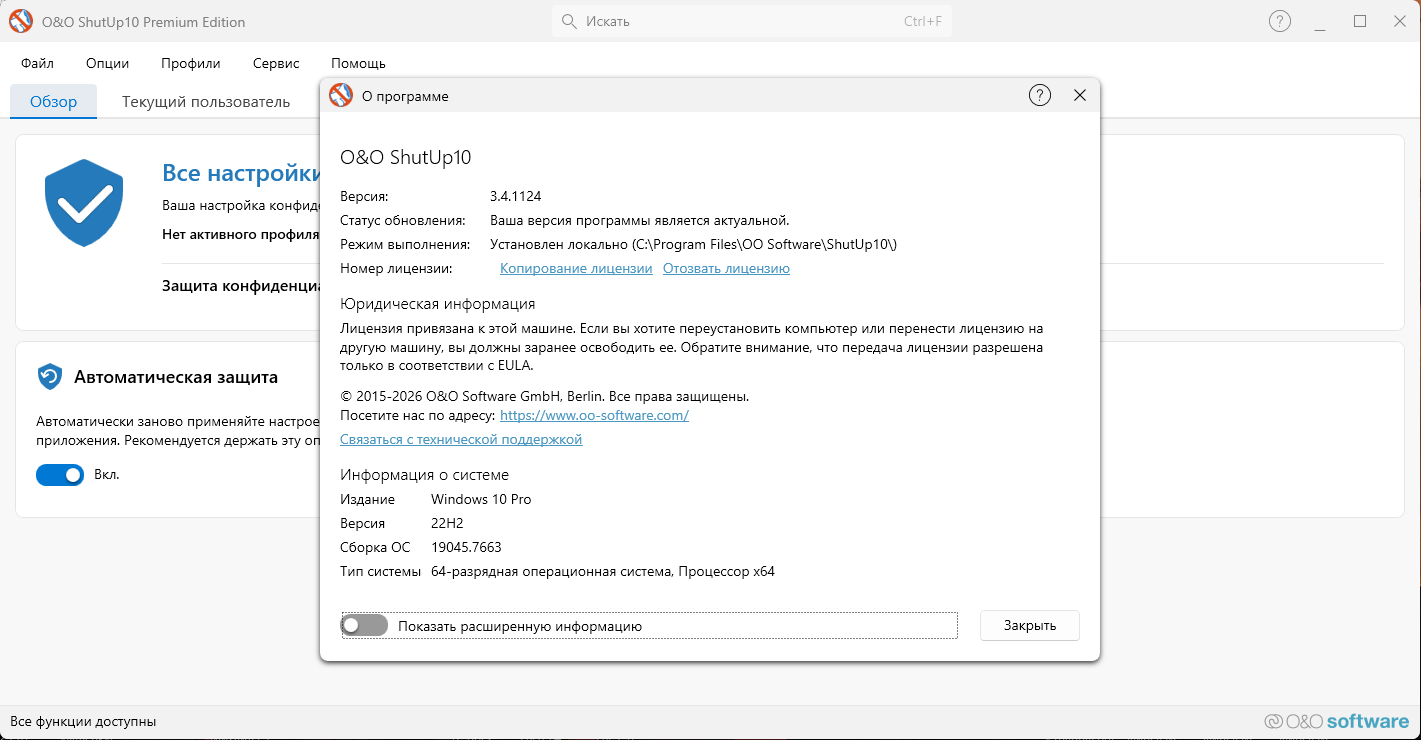Viewport: 1421px width, 740px height.
Task: Click the 64-разрядная system type value
Action: 603,572
